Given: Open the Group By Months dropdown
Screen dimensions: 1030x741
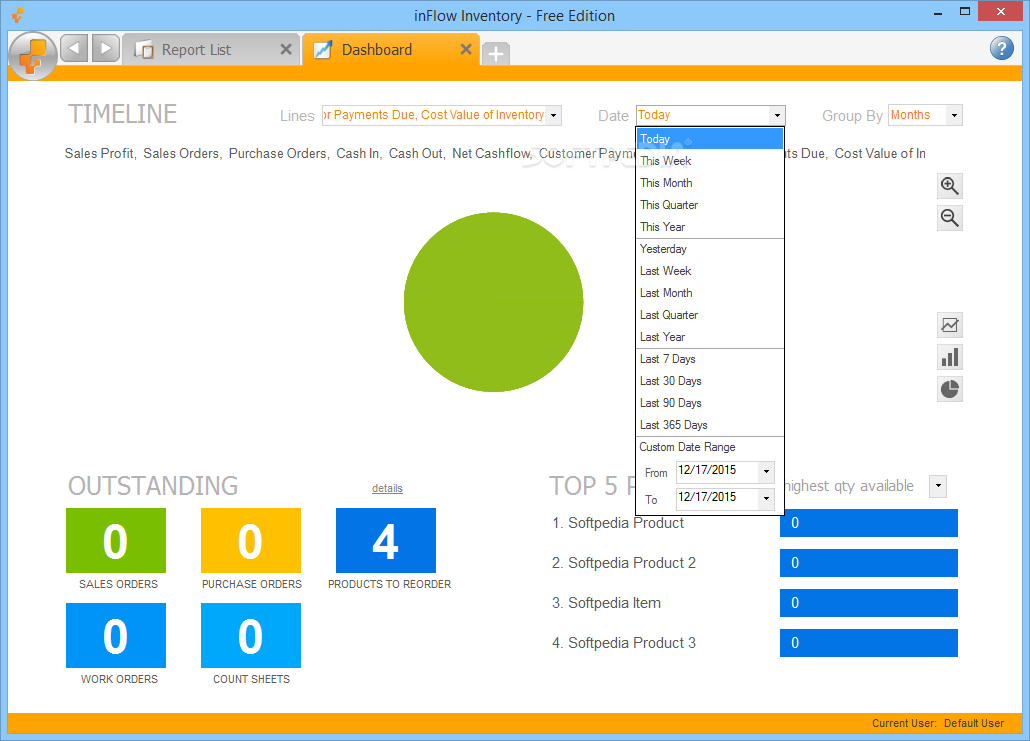Looking at the screenshot, I should click(954, 116).
